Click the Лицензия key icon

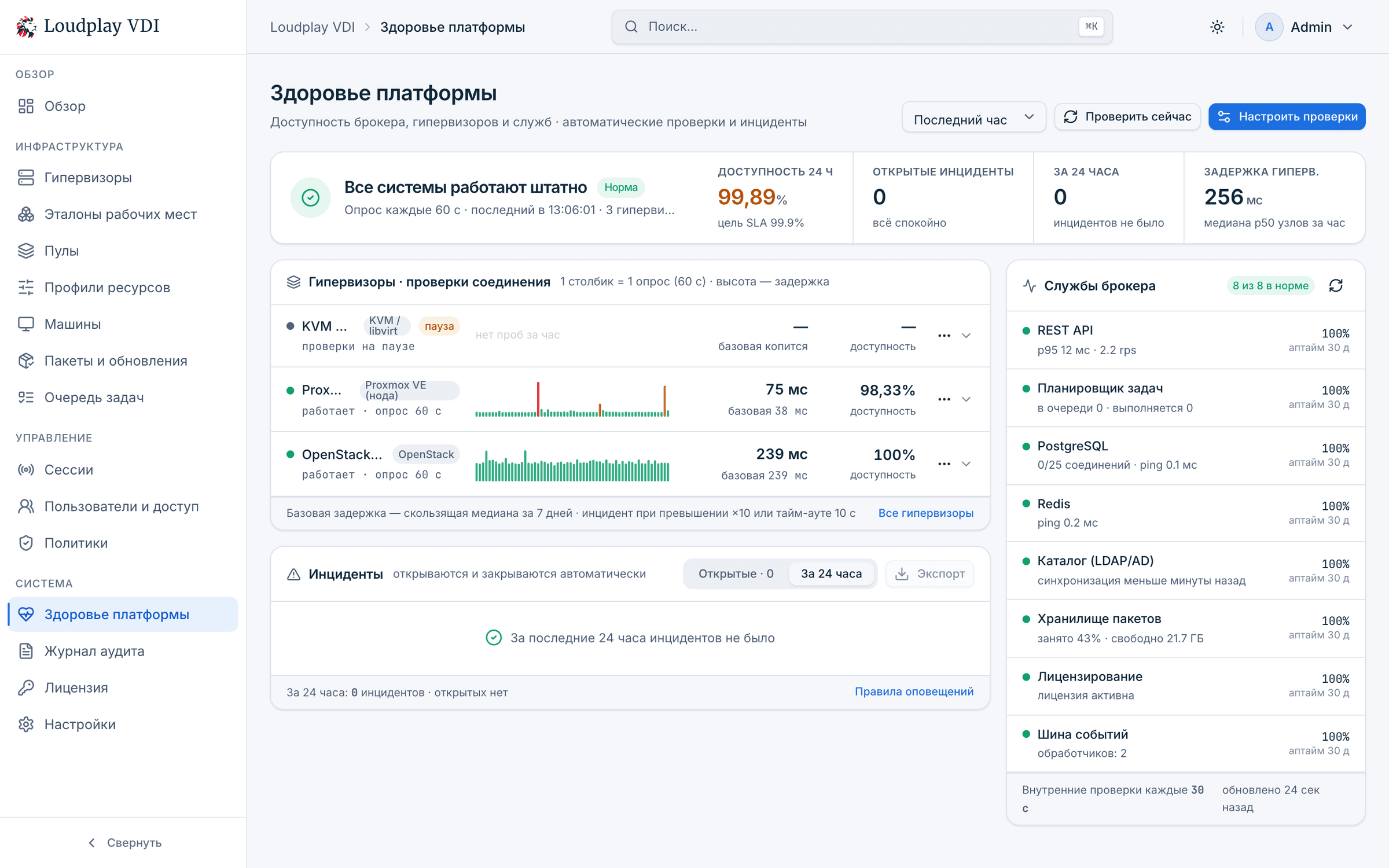[26, 687]
